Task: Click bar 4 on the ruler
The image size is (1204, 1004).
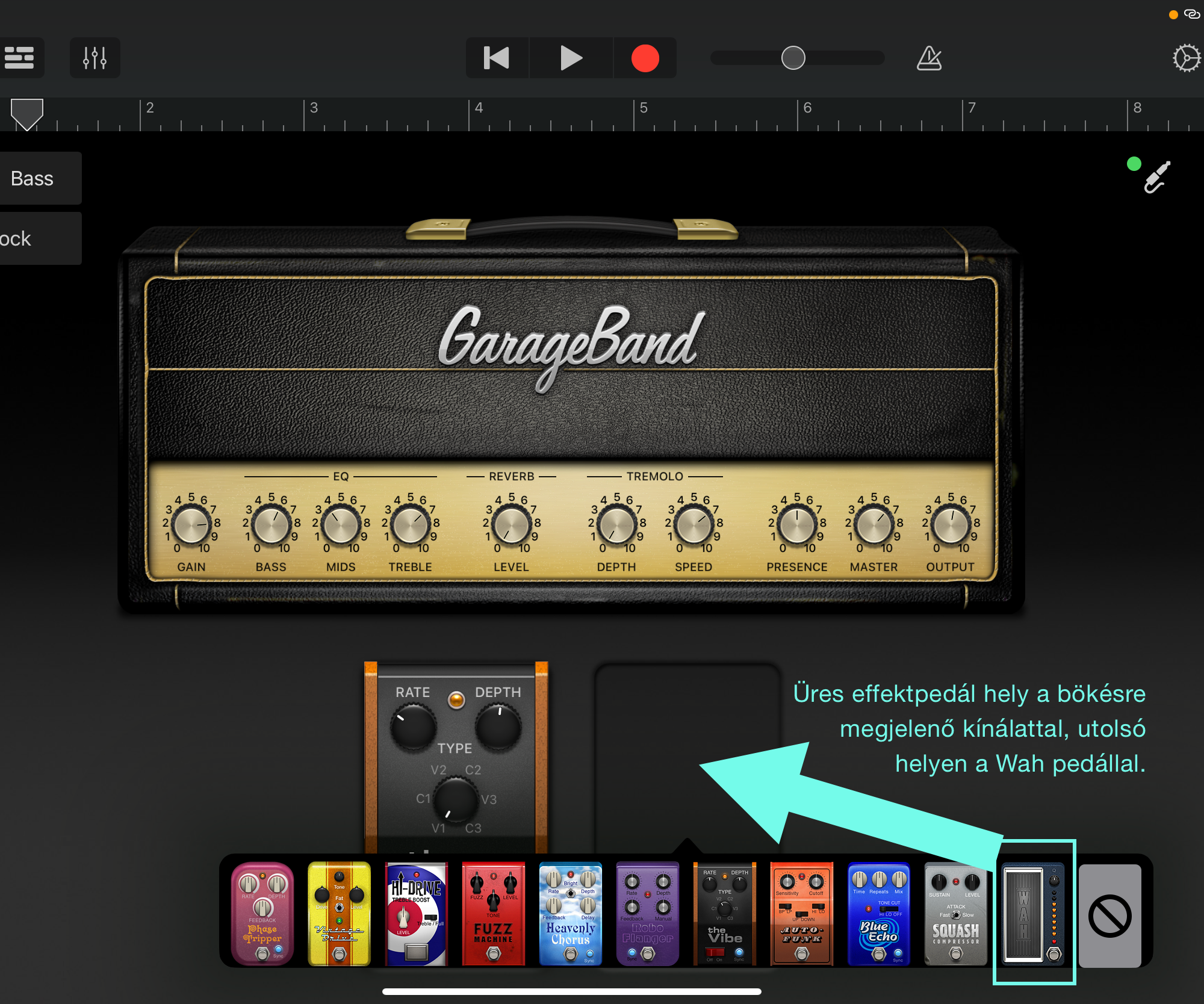Action: click(x=479, y=108)
